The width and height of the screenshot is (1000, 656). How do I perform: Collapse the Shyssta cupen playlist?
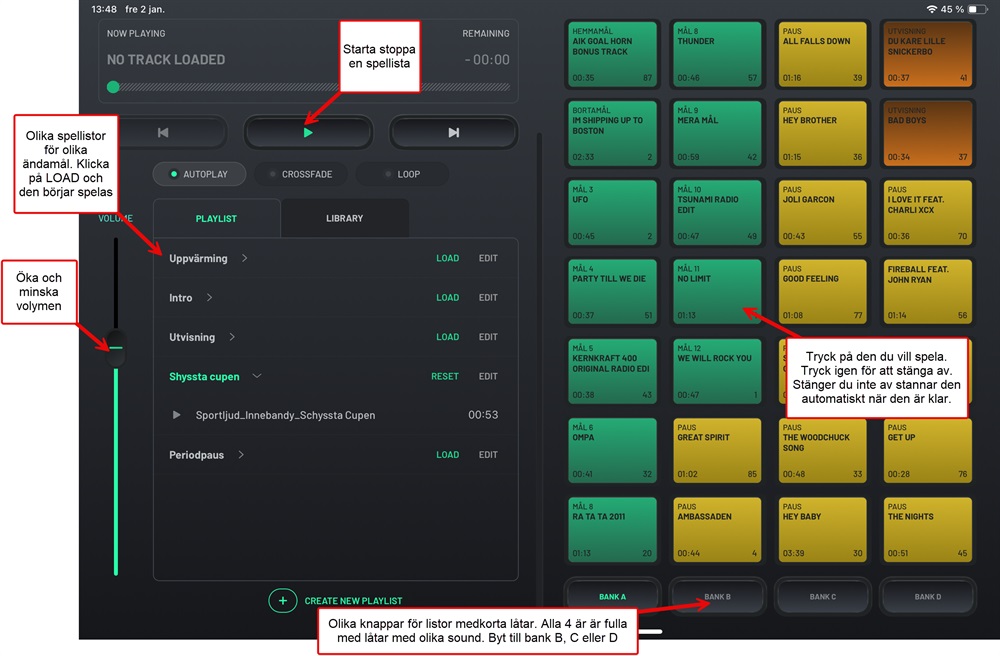click(257, 377)
